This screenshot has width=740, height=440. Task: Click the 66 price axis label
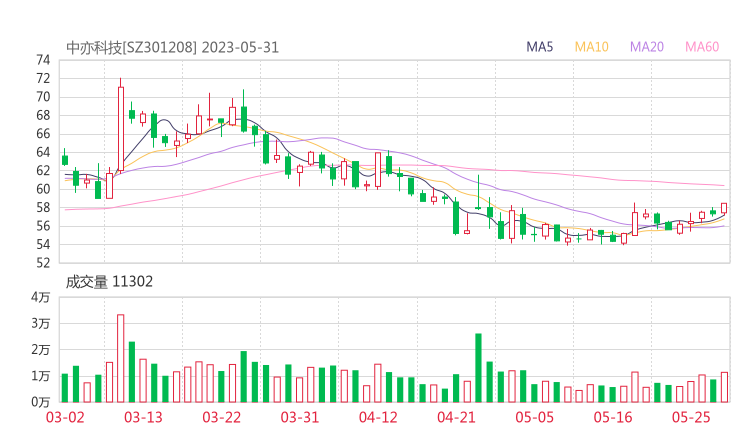click(x=43, y=134)
